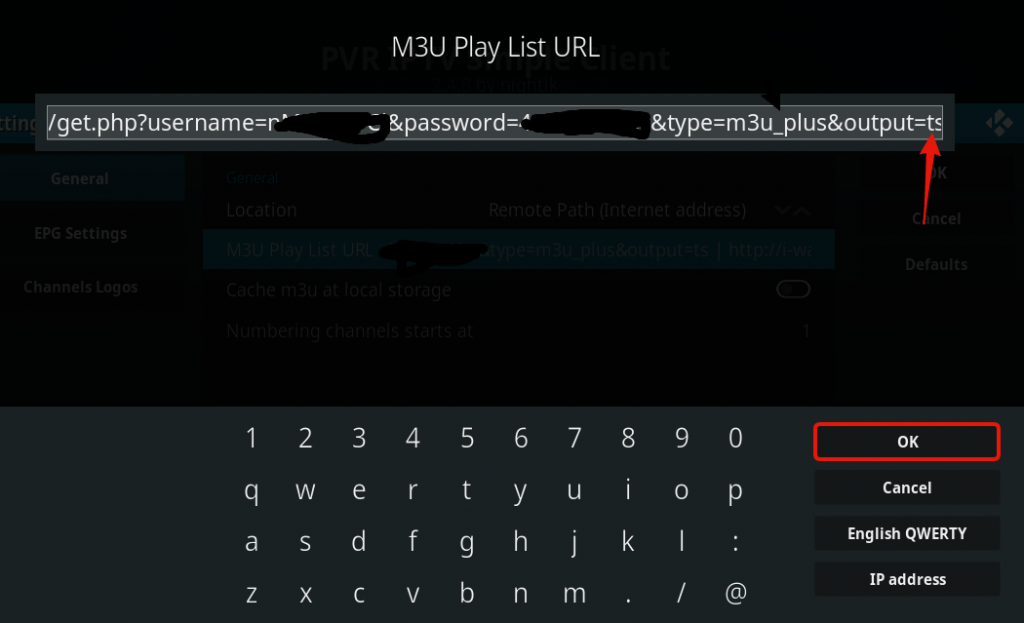1024x623 pixels.
Task: Tap the number 1 key
Action: coord(251,438)
